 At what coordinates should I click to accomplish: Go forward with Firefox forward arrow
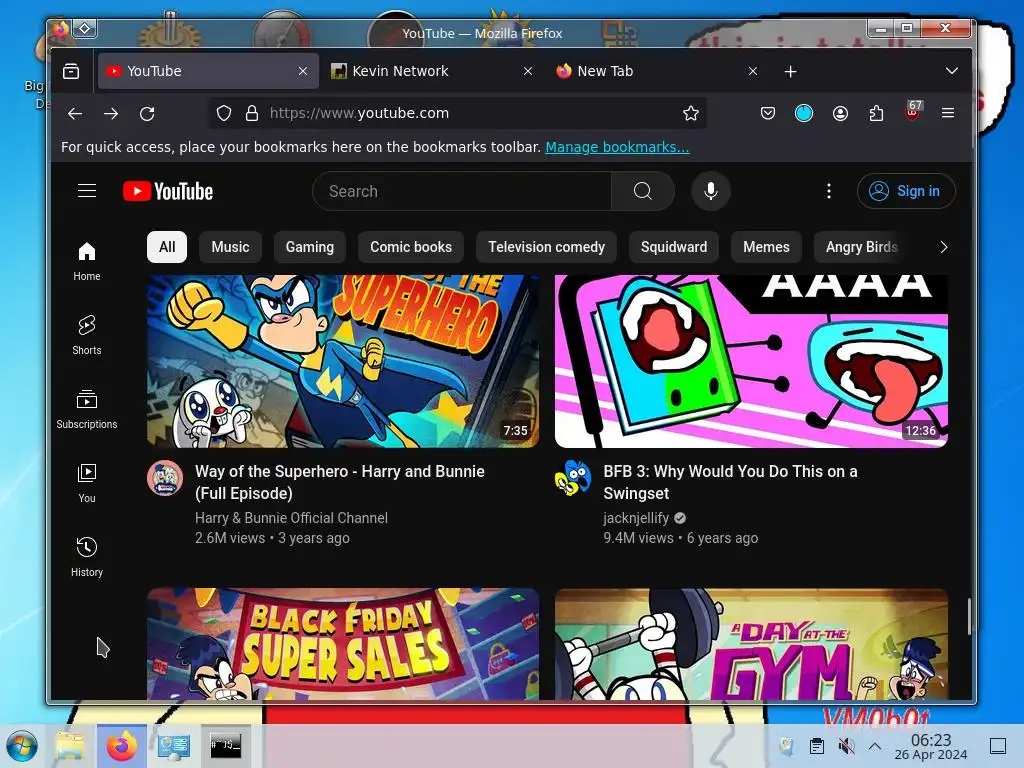(111, 114)
